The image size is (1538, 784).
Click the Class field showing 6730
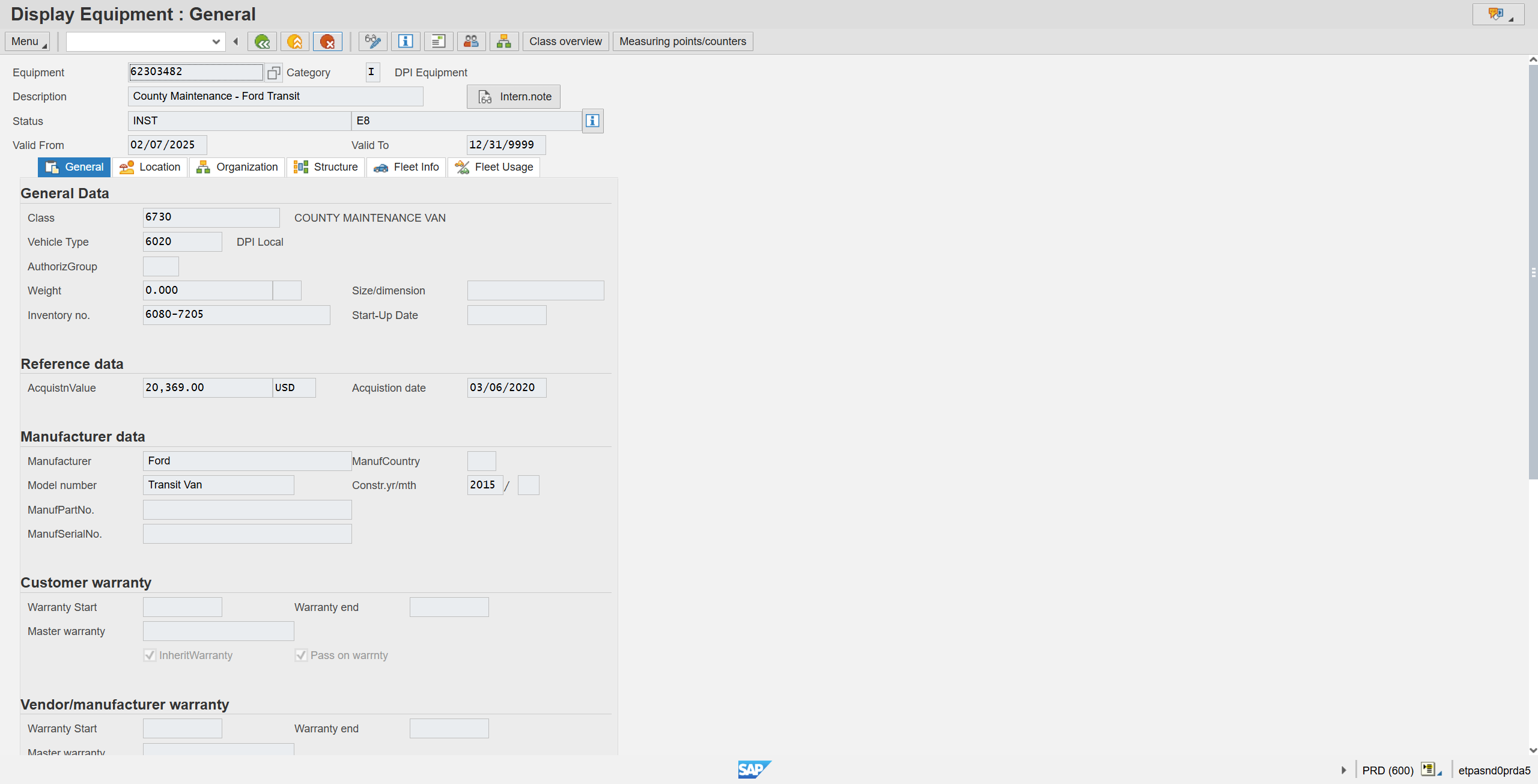(x=211, y=217)
